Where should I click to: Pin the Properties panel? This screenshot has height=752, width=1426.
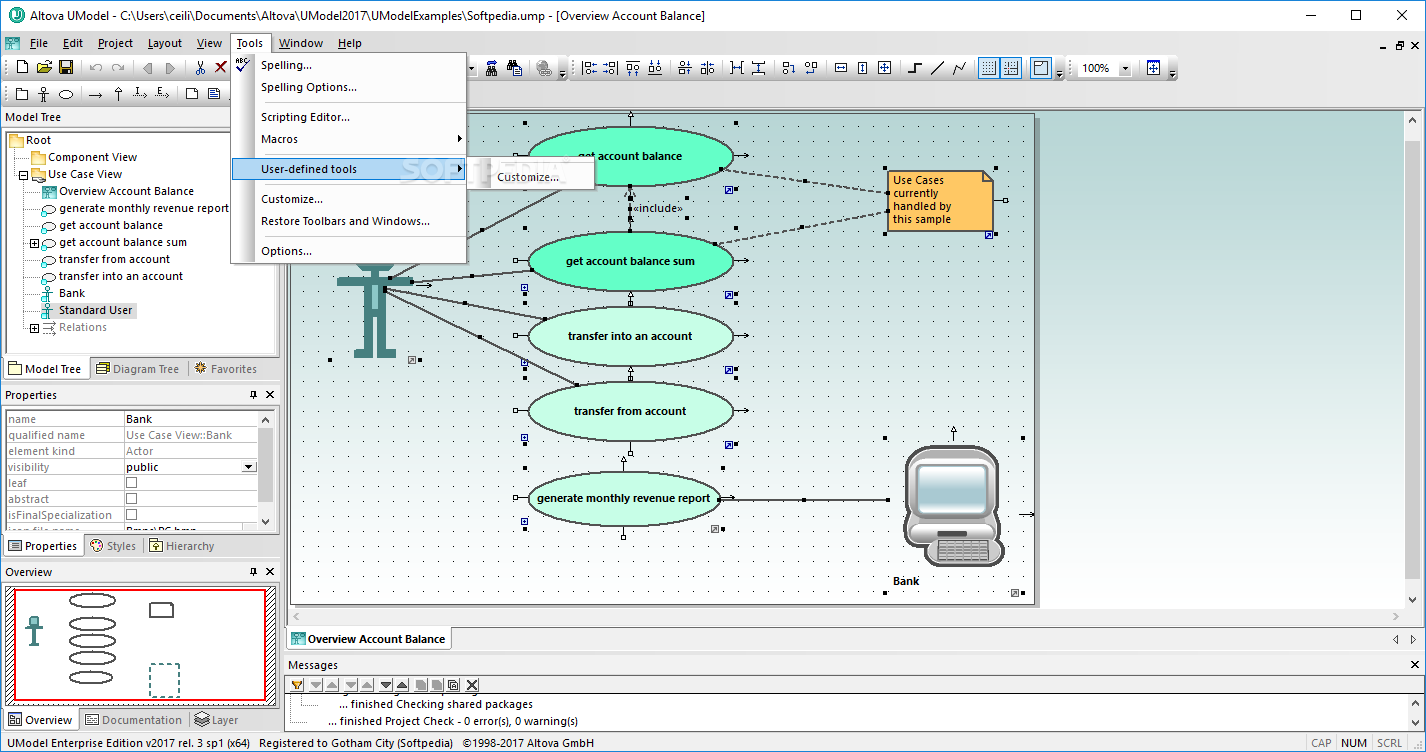coord(253,395)
